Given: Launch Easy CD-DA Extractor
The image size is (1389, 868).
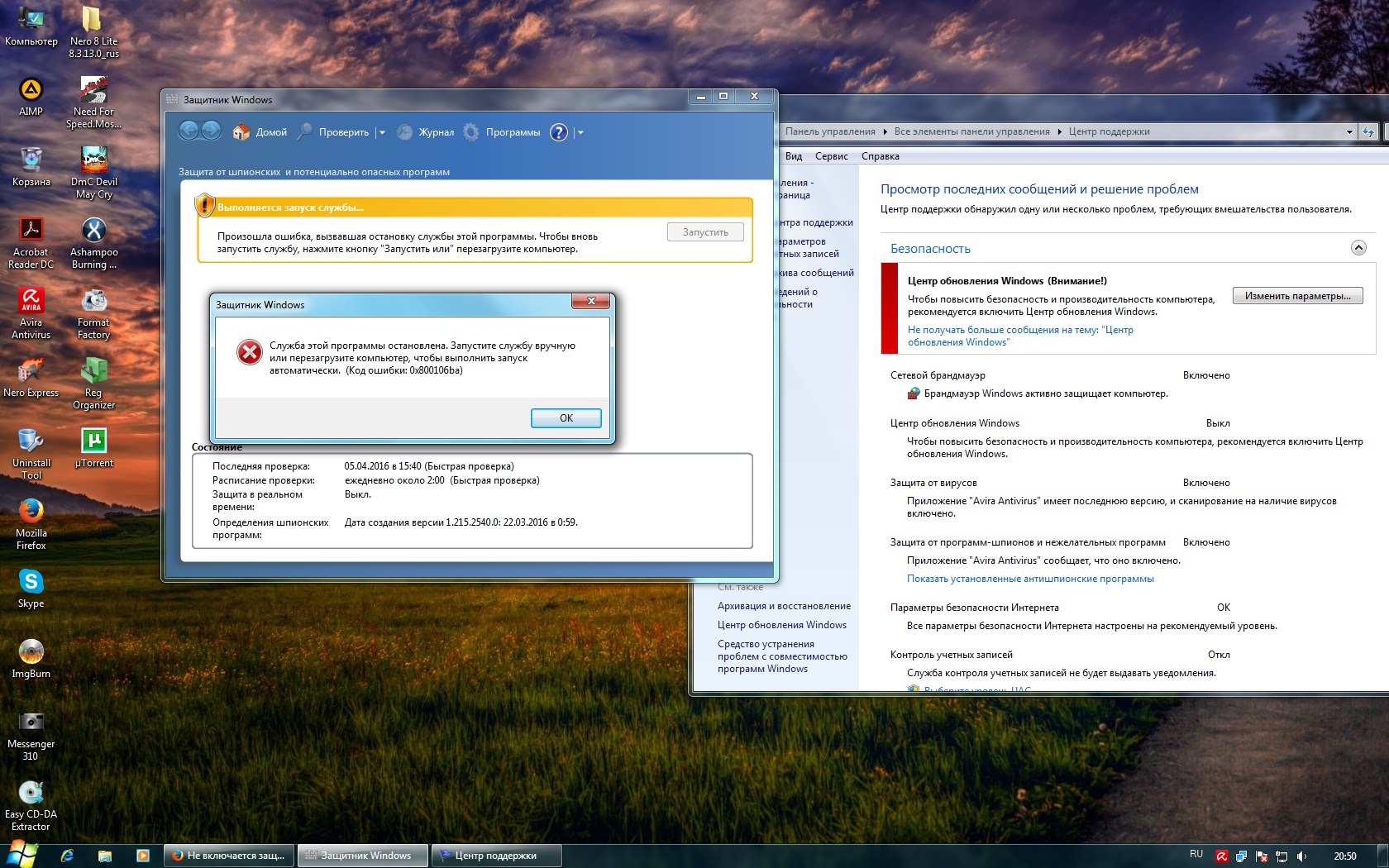Looking at the screenshot, I should pyautogui.click(x=31, y=805).
